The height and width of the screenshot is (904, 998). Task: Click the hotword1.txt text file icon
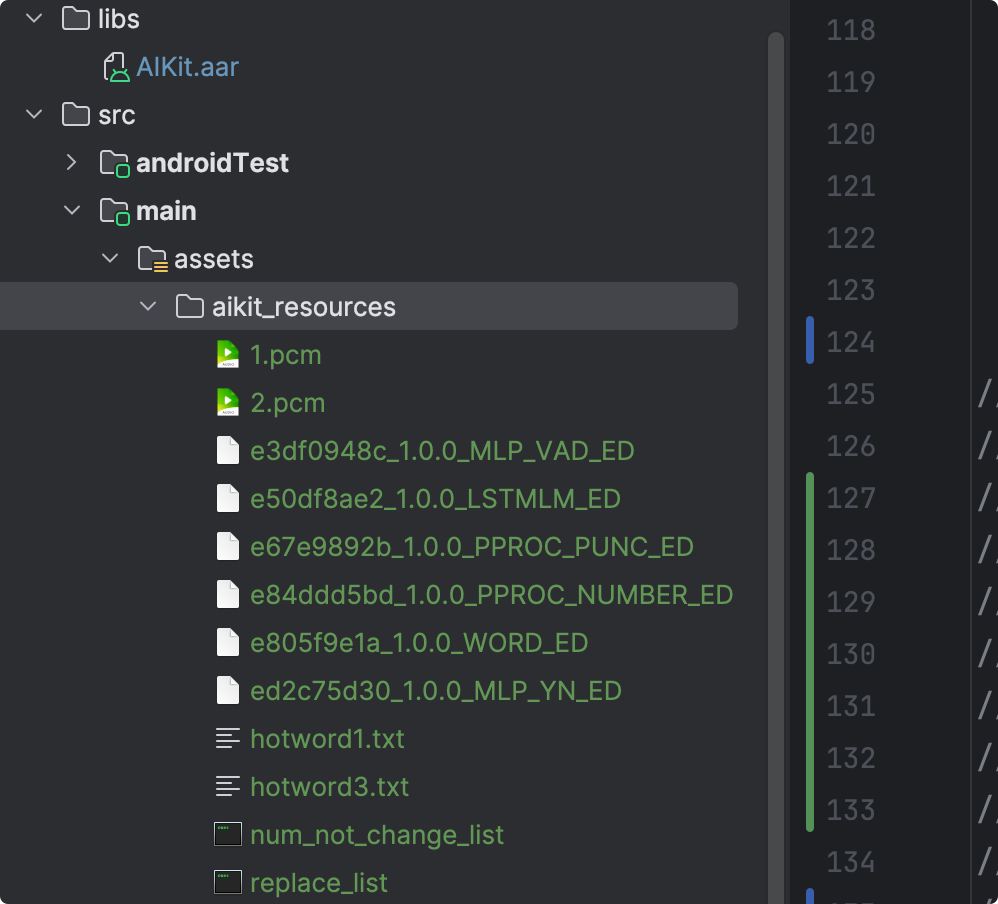coord(227,738)
